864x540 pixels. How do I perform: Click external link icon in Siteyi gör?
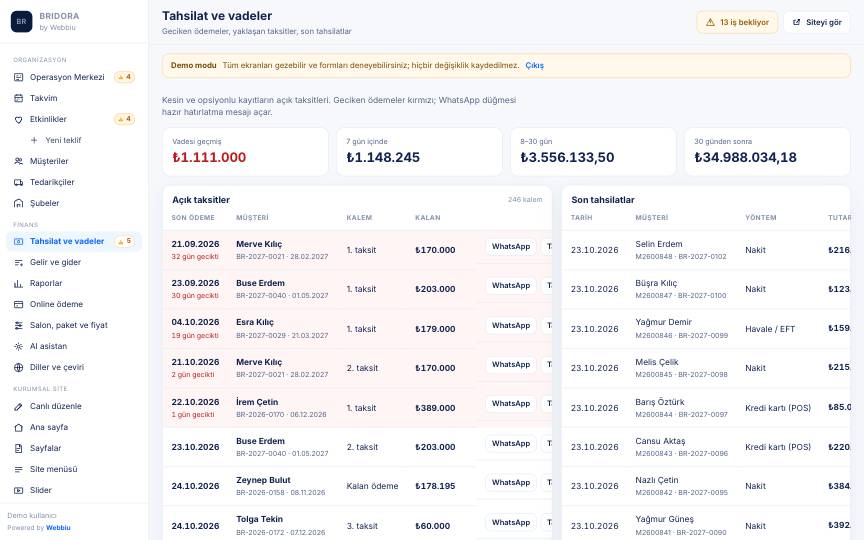796,22
